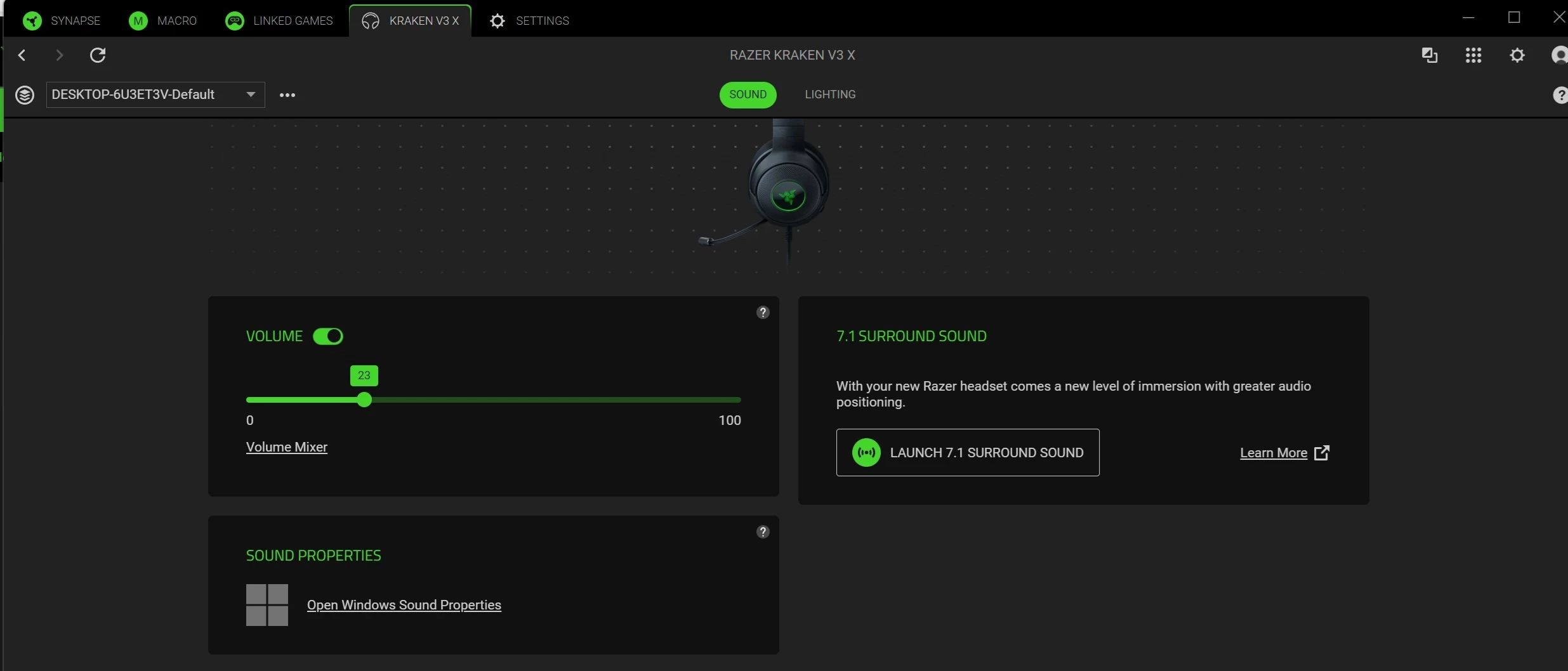Click the Windows logo in Sound Properties

[x=267, y=605]
